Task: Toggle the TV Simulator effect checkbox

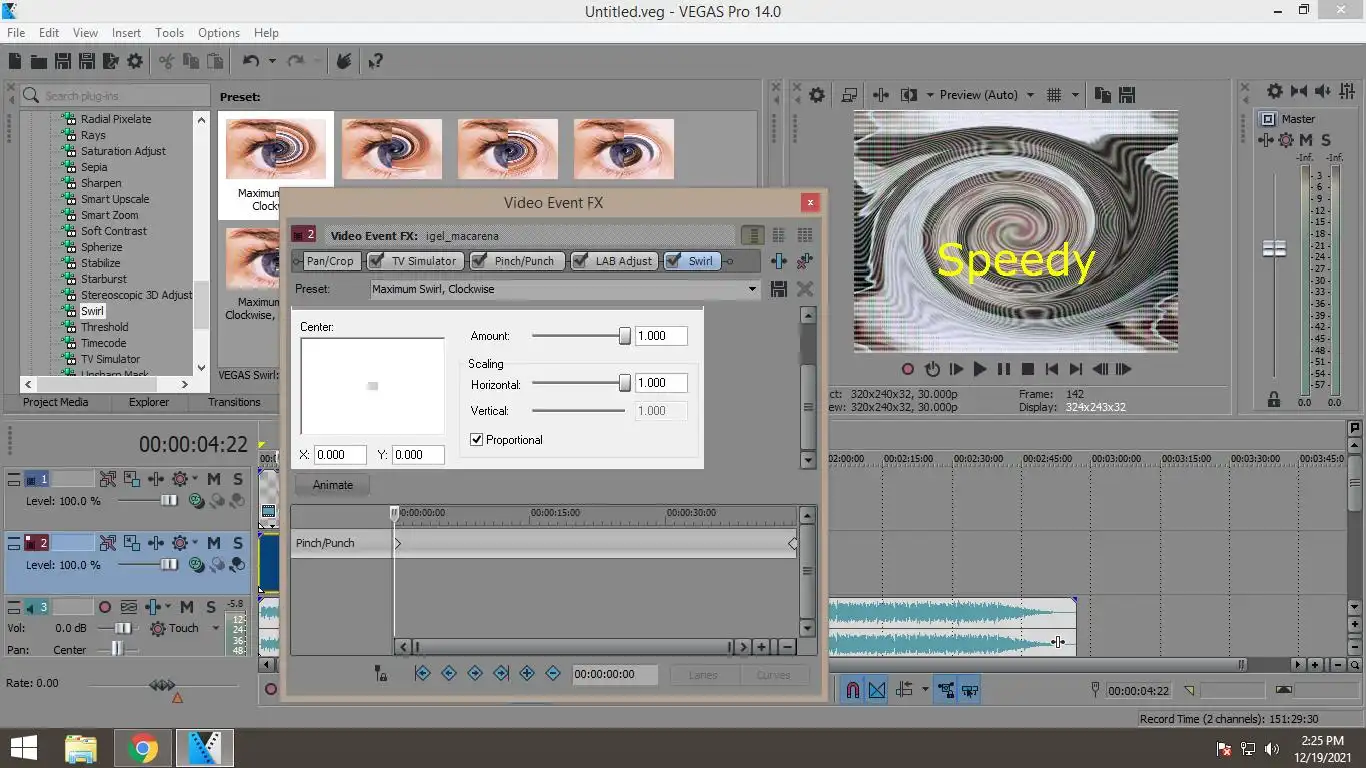Action: click(377, 261)
